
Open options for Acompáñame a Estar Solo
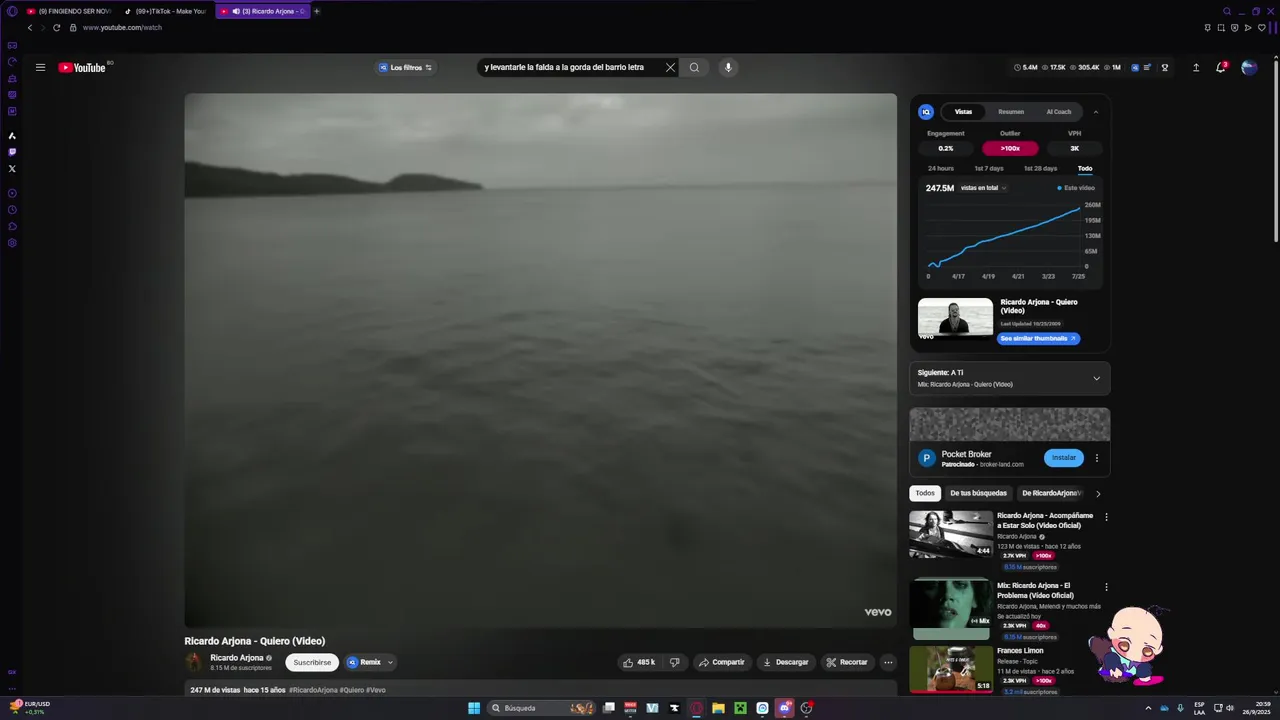[1106, 517]
